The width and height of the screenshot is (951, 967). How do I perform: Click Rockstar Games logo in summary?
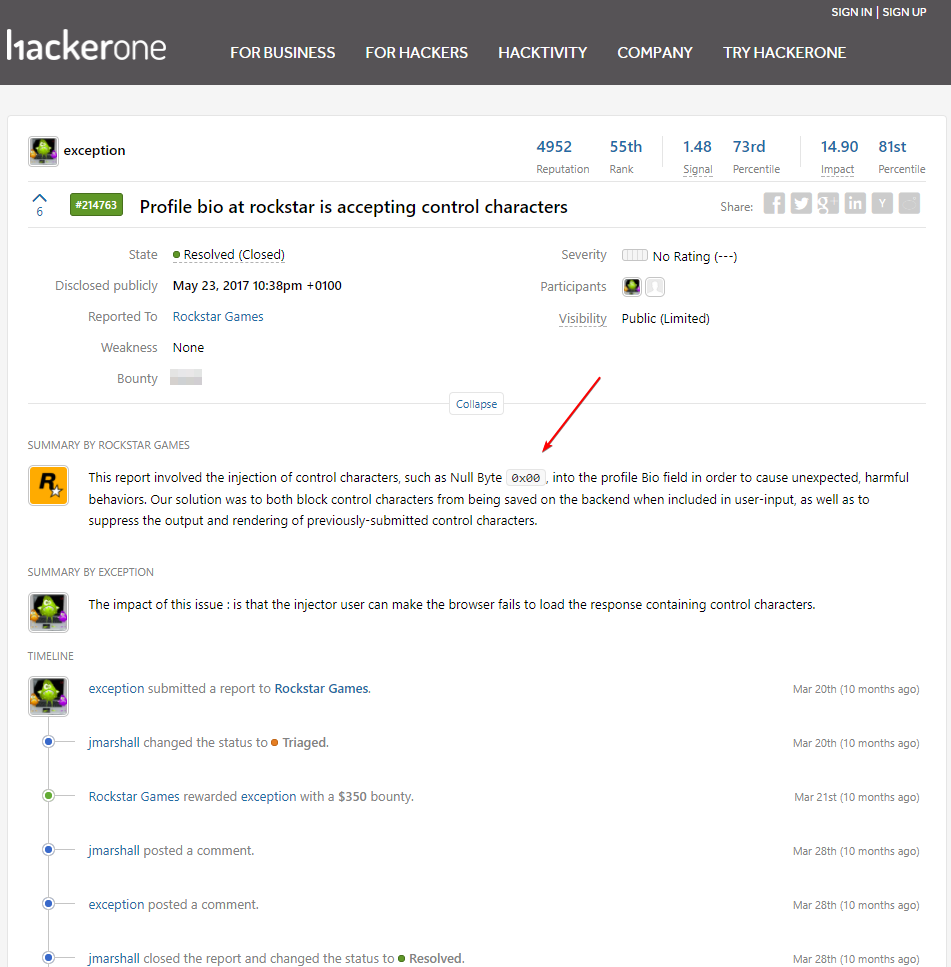pyautogui.click(x=48, y=485)
